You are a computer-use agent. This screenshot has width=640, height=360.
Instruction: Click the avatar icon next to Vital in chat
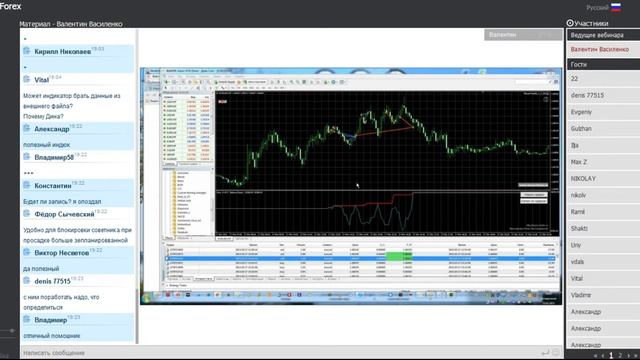(x=27, y=79)
